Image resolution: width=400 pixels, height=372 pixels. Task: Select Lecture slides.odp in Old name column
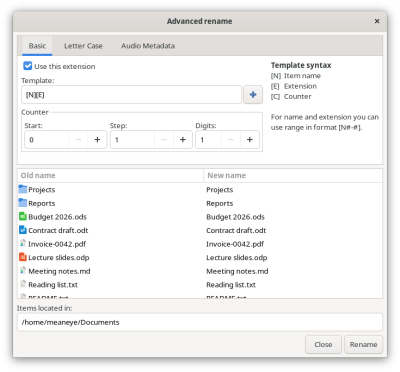coord(59,258)
